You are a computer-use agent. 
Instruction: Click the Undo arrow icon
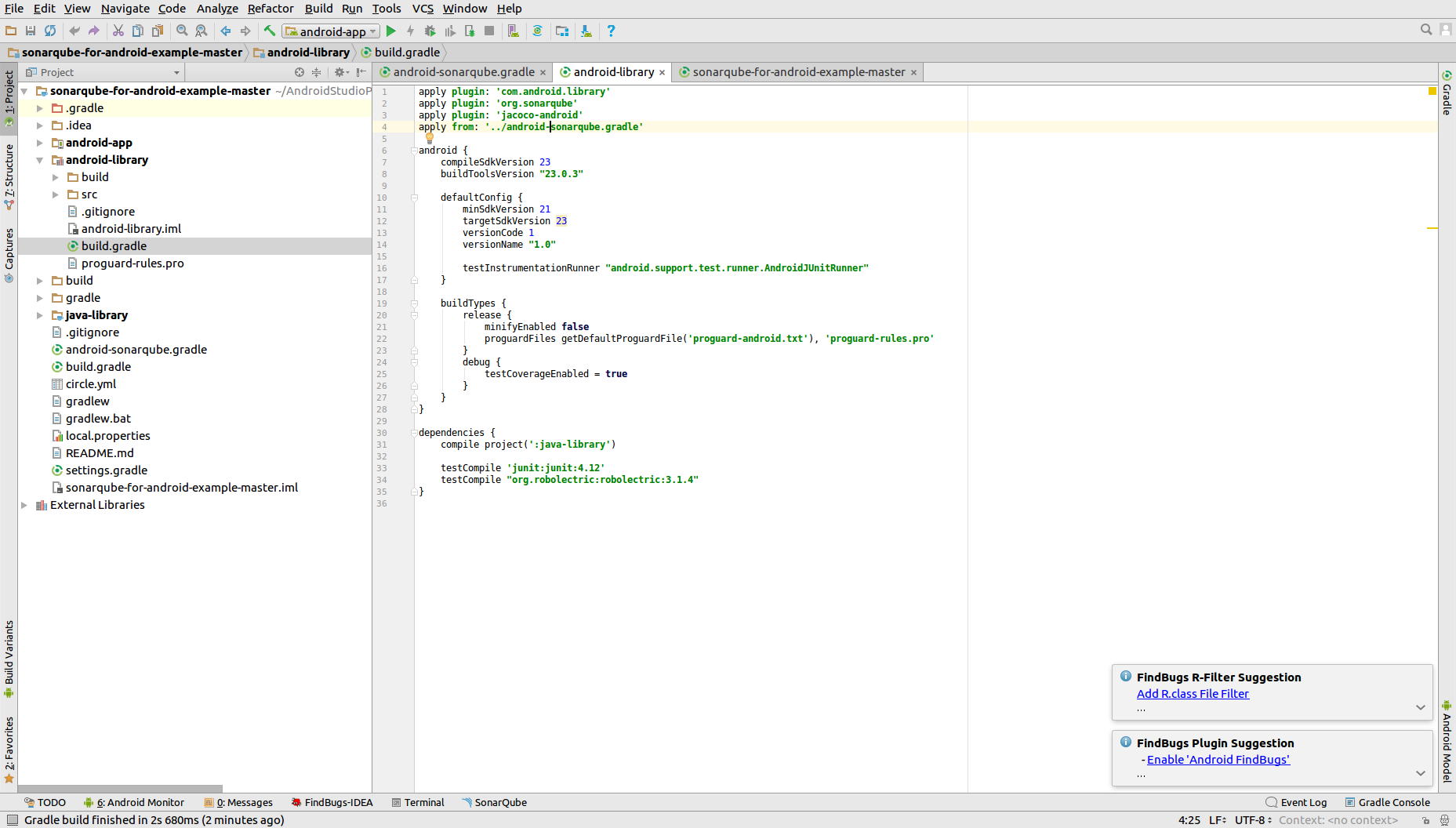[74, 31]
